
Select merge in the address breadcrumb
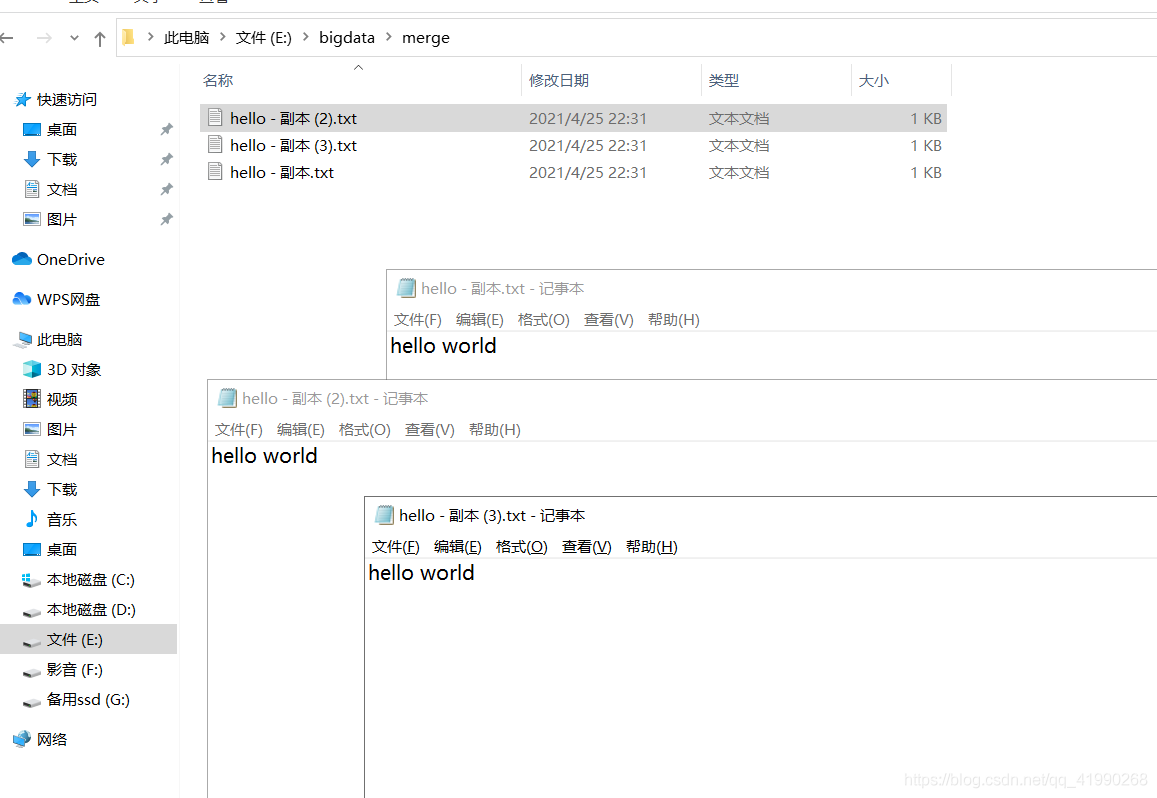click(426, 38)
